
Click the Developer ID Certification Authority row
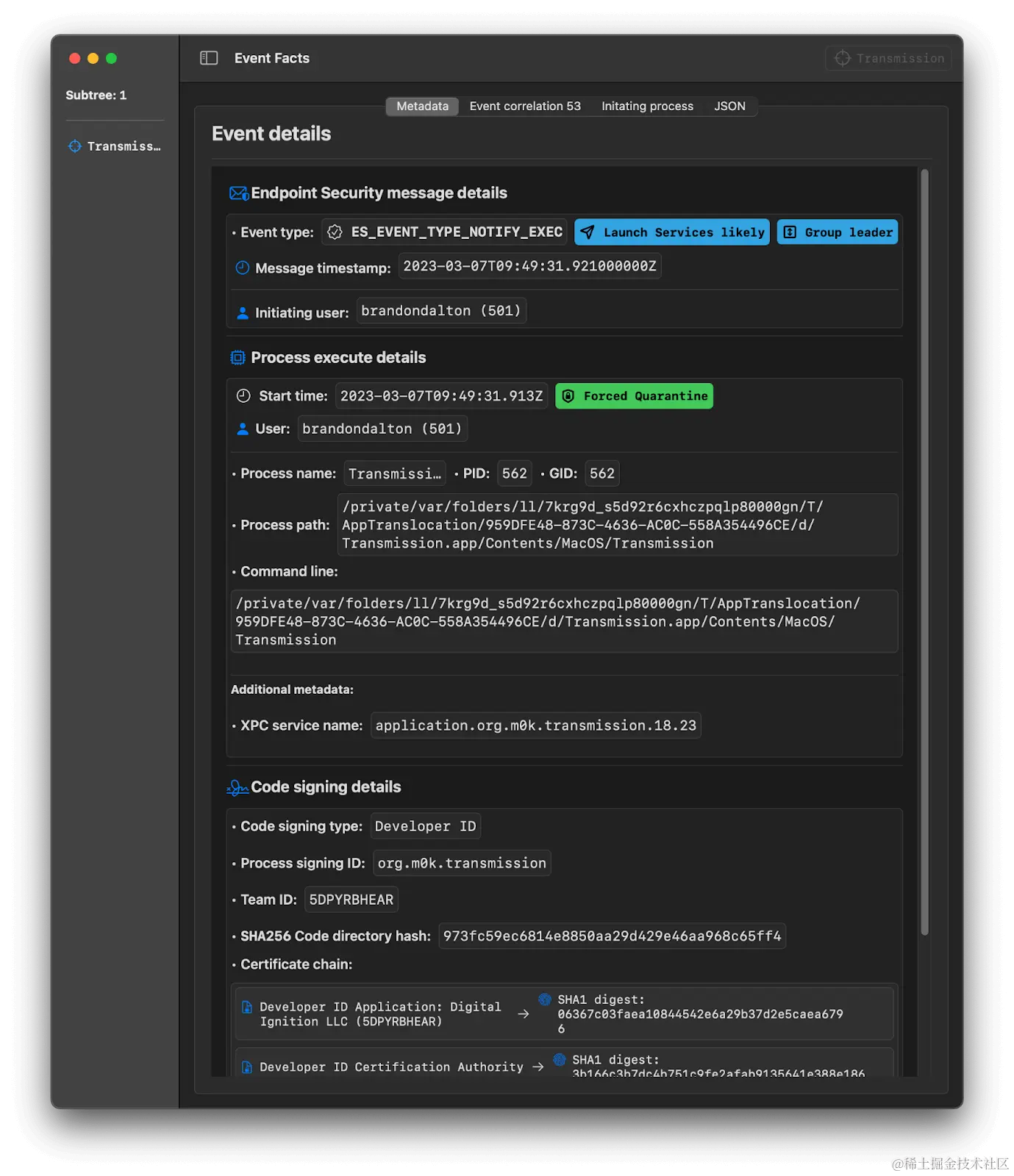[564, 1063]
